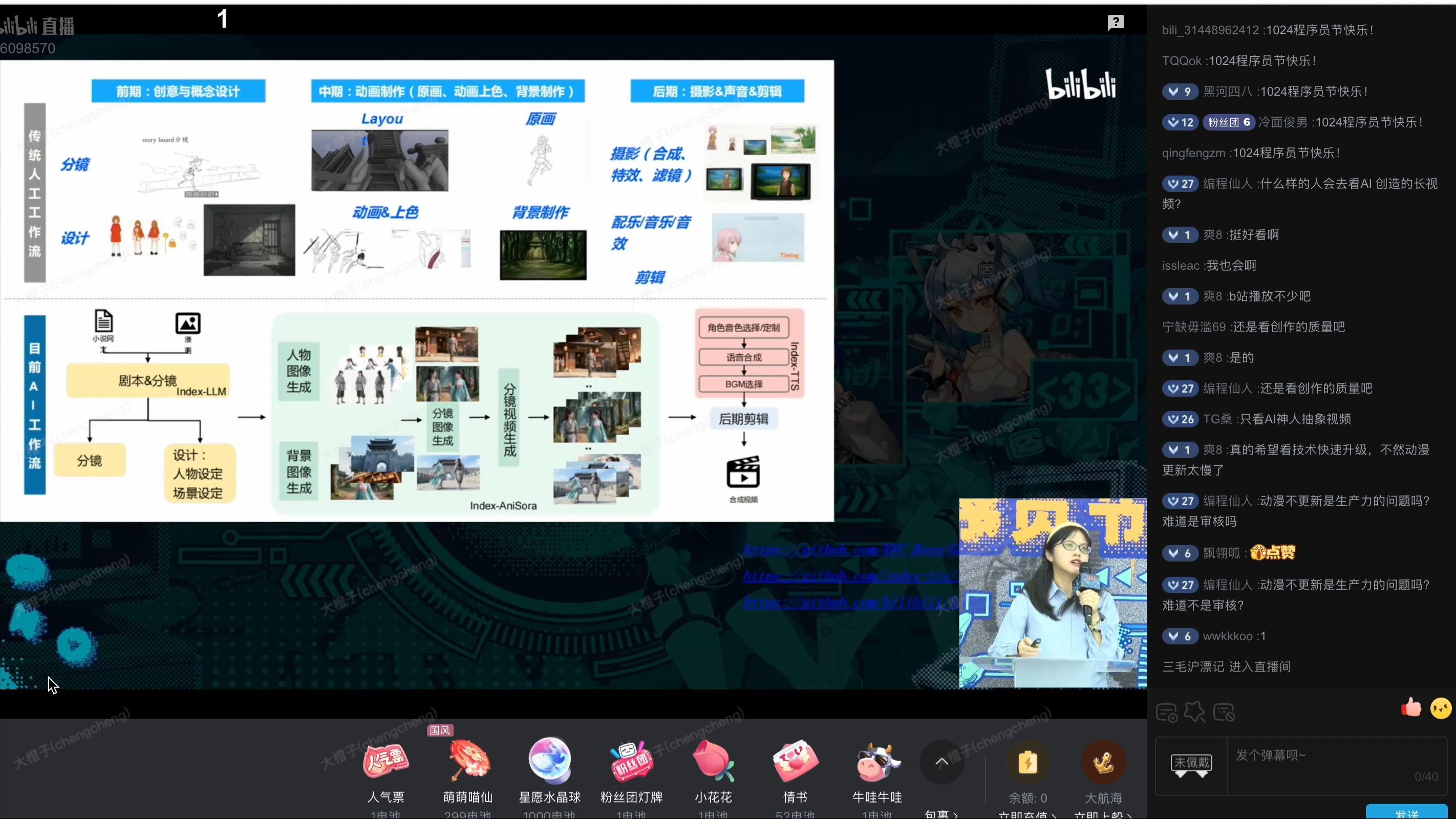
Task: Click the danmaku block filter icon
Action: coord(1224,713)
